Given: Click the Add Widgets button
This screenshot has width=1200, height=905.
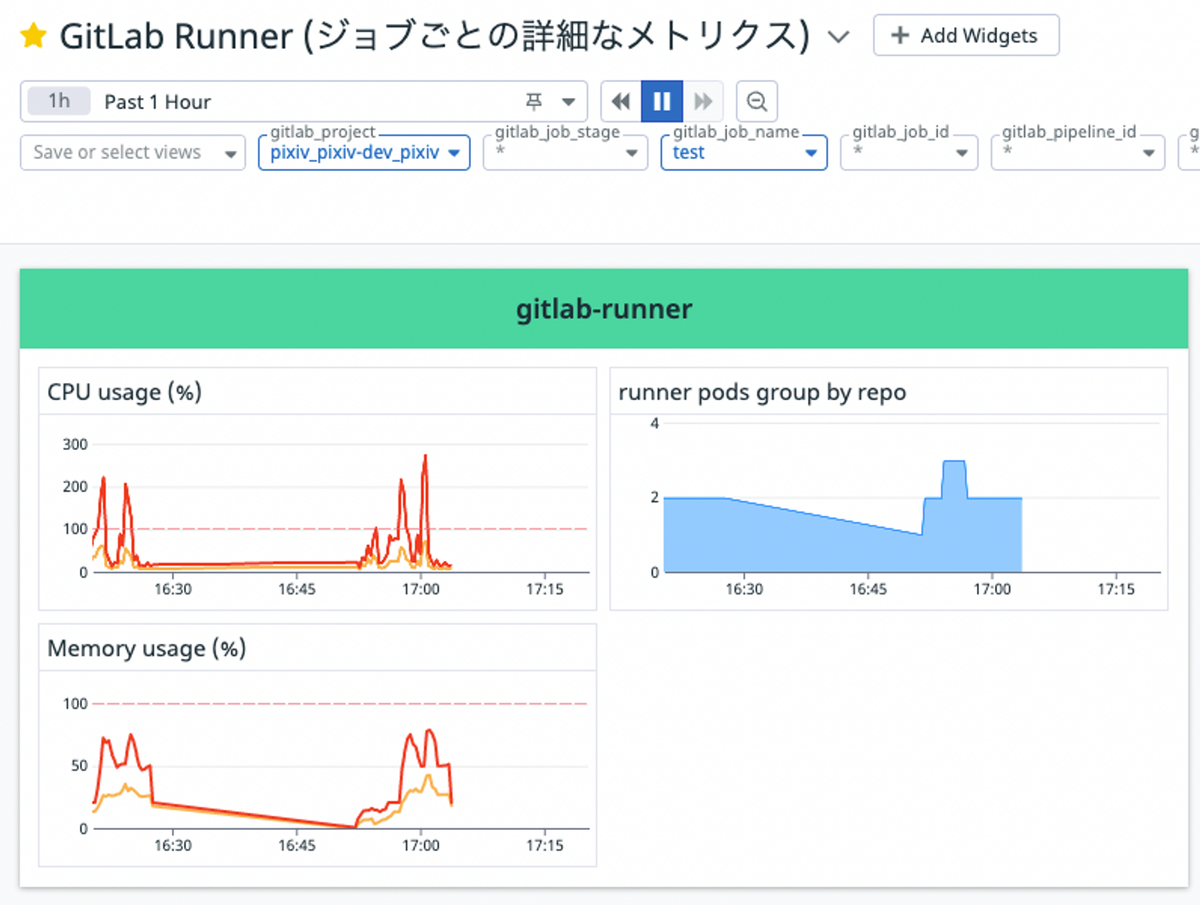Looking at the screenshot, I should pyautogui.click(x=966, y=35).
